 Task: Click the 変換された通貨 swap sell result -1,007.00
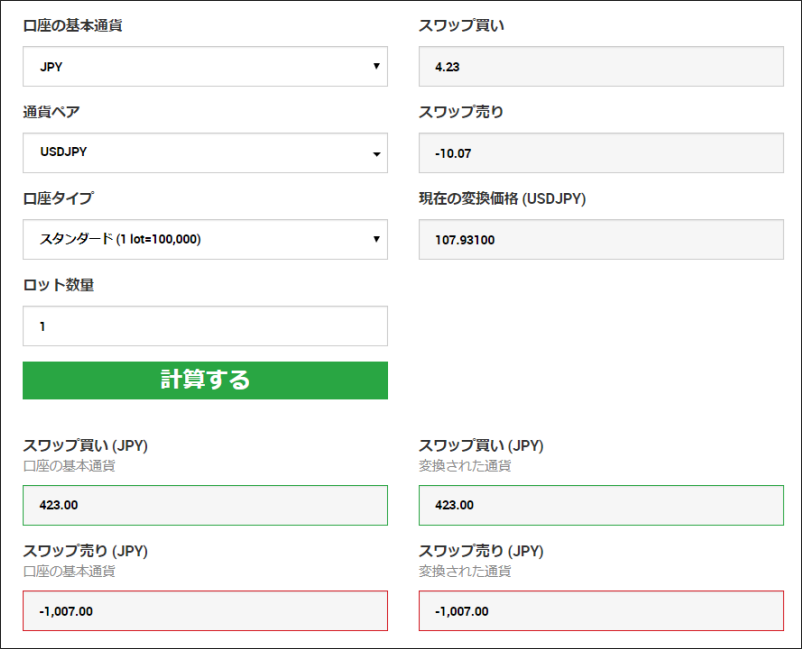[600, 610]
